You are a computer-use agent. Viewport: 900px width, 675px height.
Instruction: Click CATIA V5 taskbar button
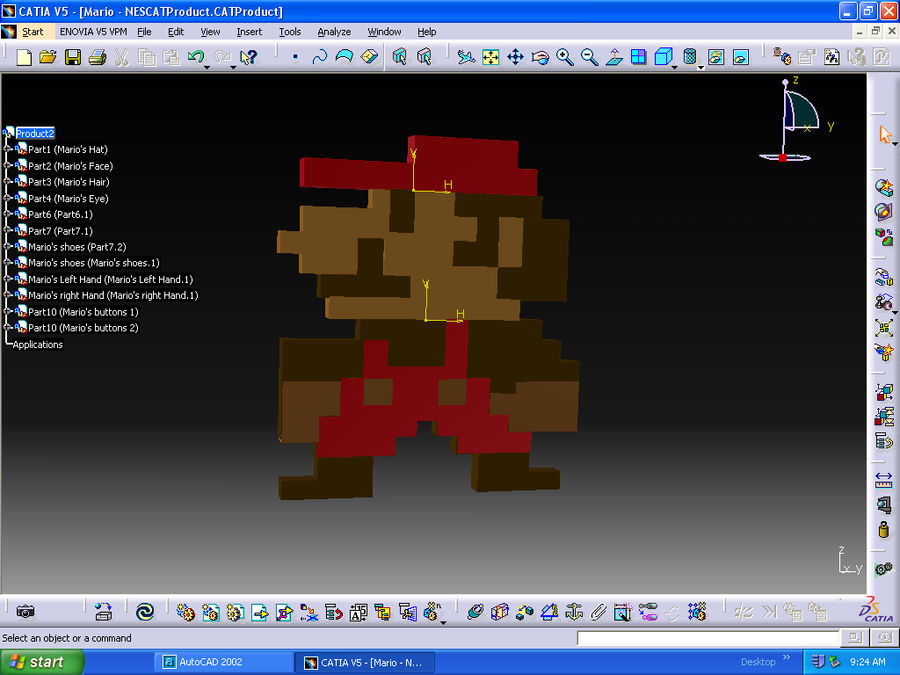pyautogui.click(x=365, y=662)
